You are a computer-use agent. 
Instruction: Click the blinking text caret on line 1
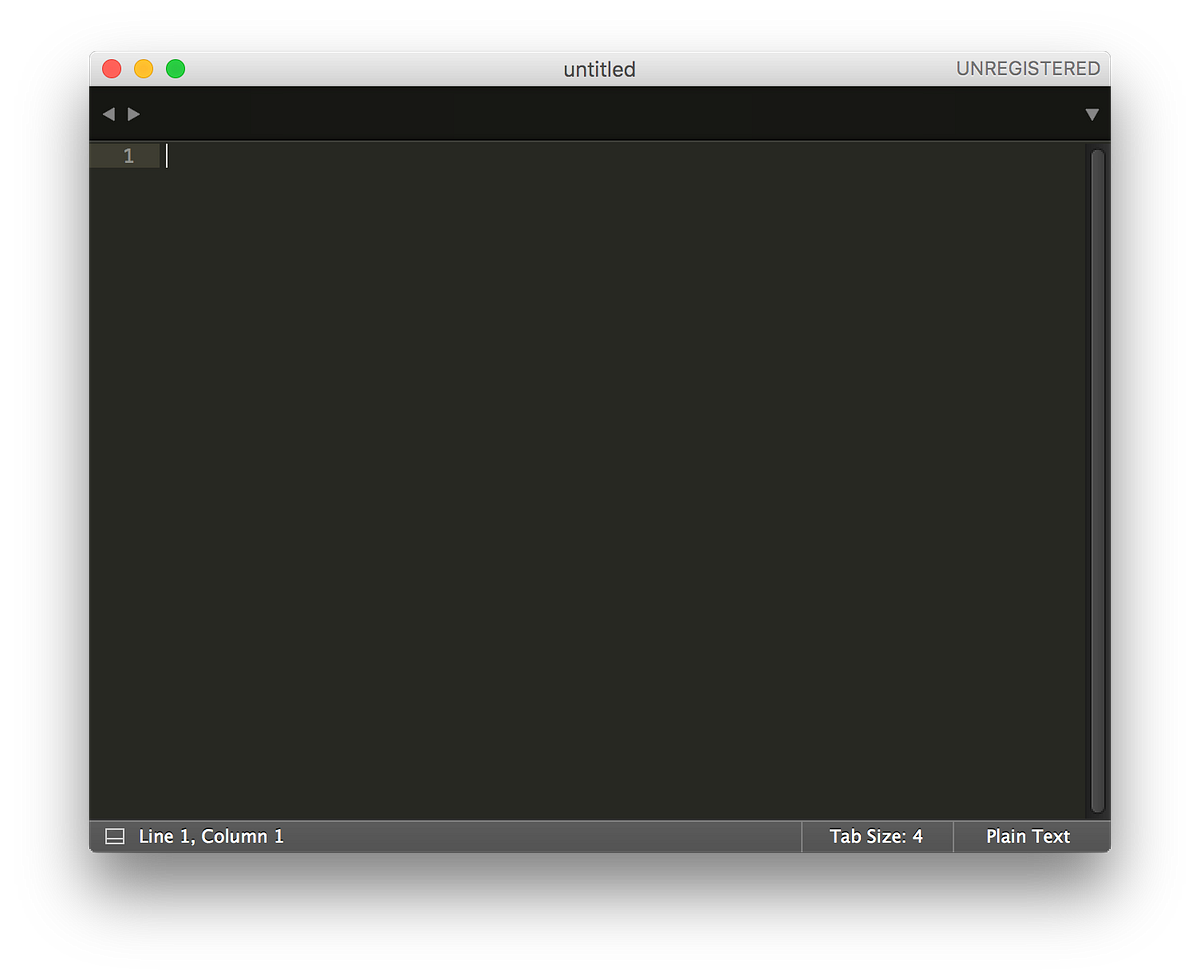tap(167, 156)
